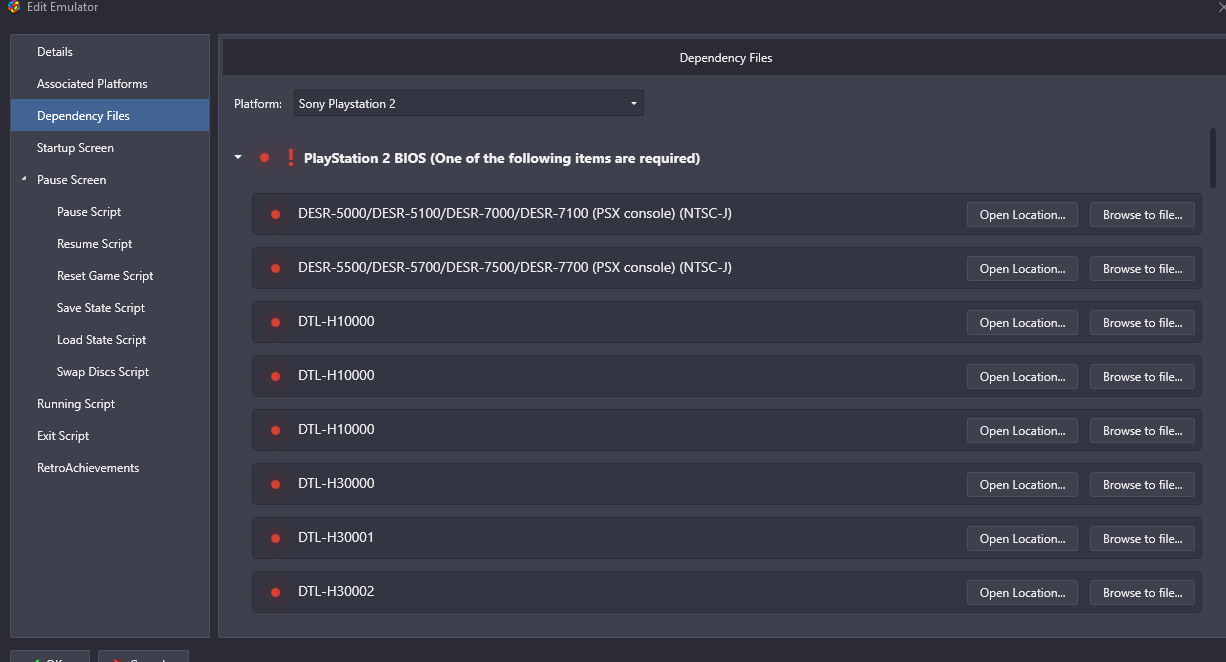The image size is (1226, 662).
Task: Click the app icon in the title bar
Action: [x=13, y=7]
